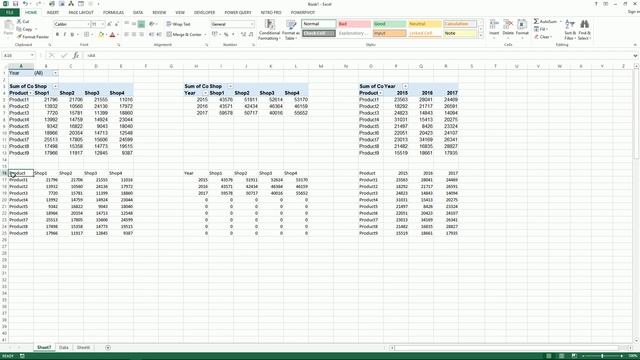This screenshot has width=640, height=360.
Task: Apply the Good cell style
Action: [389, 24]
